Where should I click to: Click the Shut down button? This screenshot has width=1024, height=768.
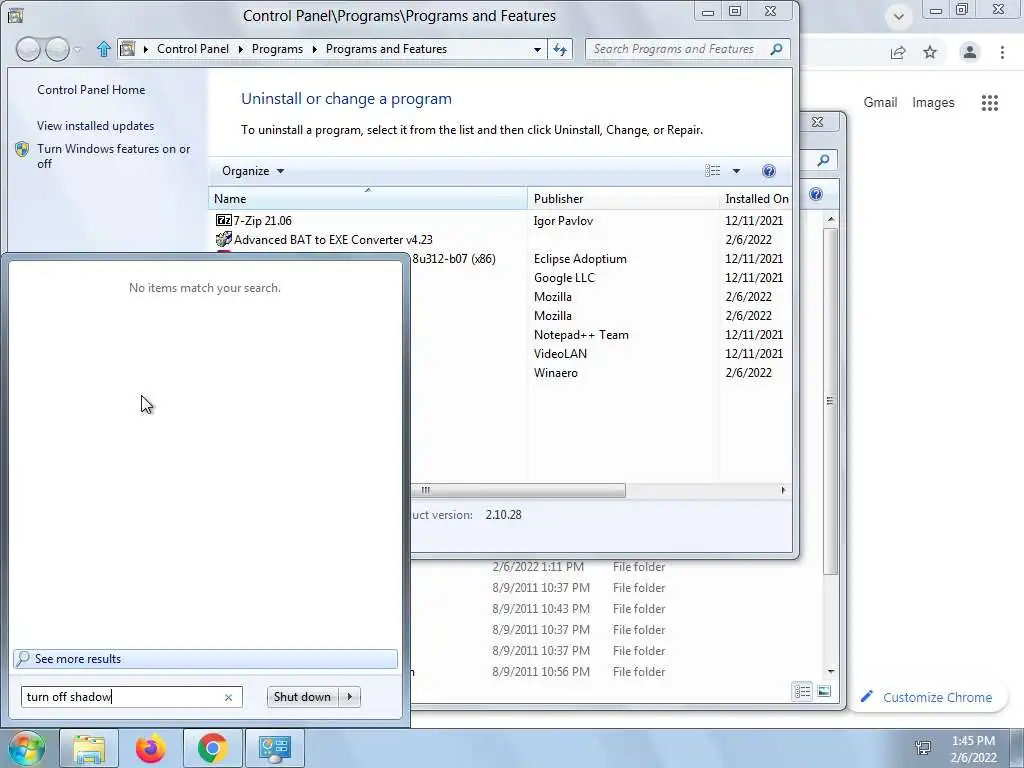302,697
